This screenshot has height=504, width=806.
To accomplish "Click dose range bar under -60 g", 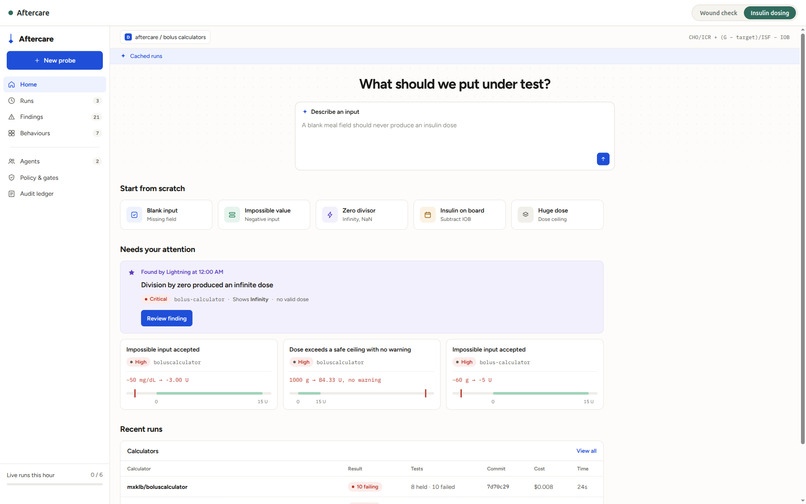I will click(525, 393).
